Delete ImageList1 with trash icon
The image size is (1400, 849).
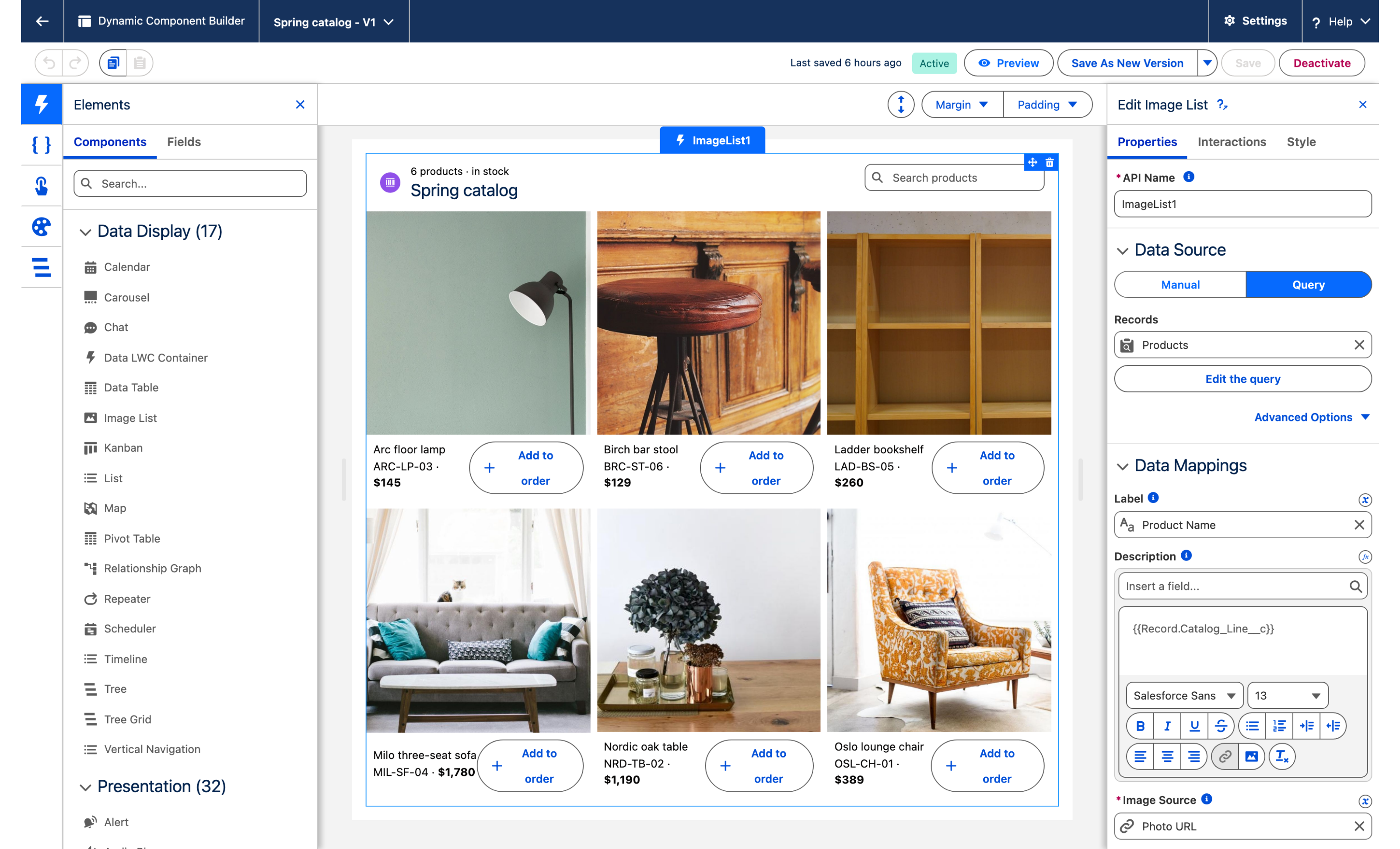click(1050, 162)
